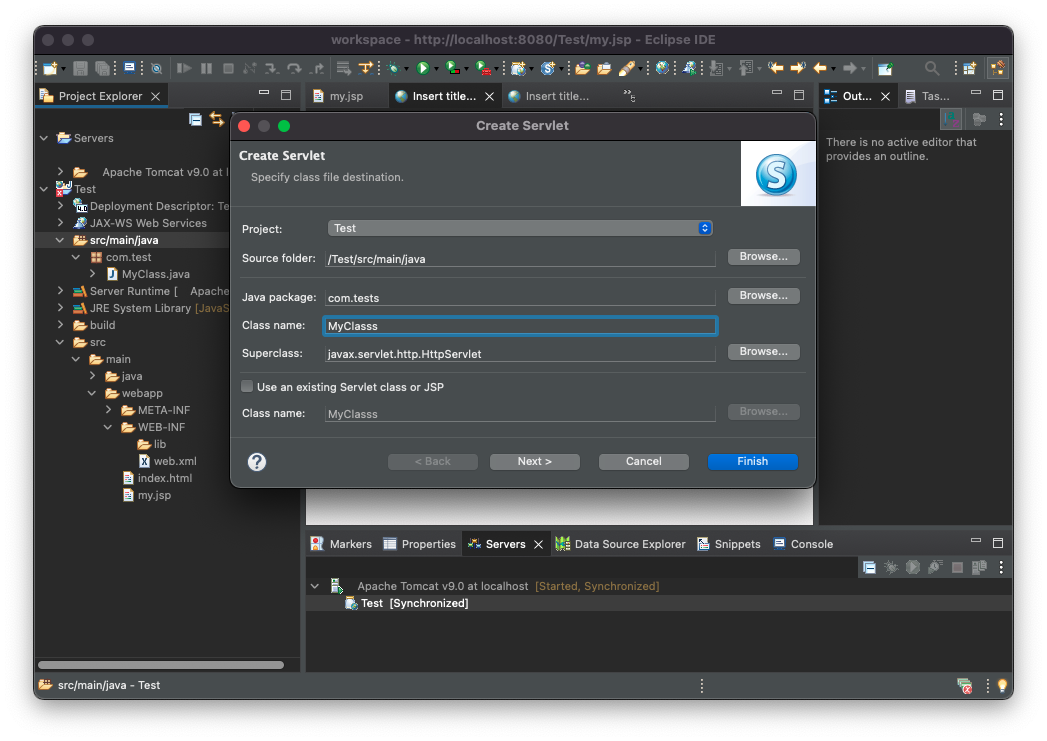1047x741 pixels.
Task: Click the Superclass input field
Action: [520, 354]
